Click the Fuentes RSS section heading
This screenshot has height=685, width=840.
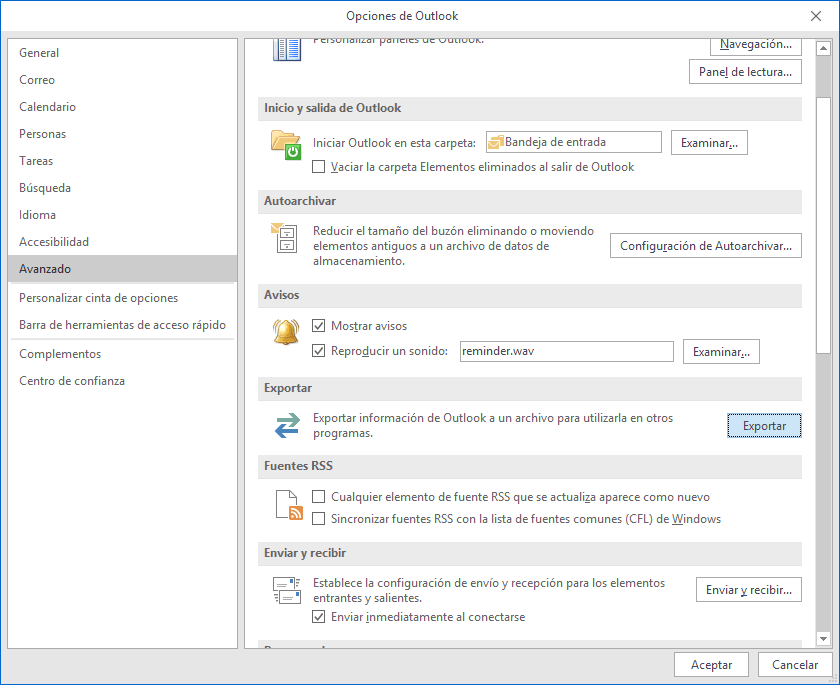click(298, 465)
